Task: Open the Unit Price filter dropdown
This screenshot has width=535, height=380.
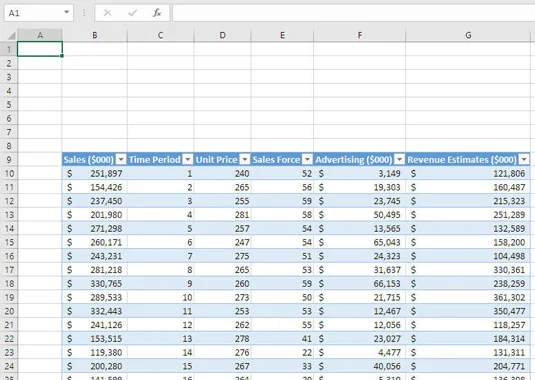Action: tap(245, 159)
